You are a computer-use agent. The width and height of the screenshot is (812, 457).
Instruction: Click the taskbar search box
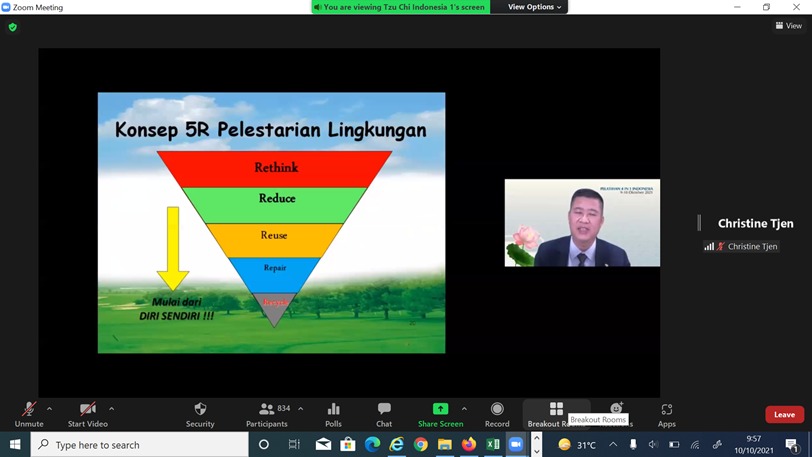point(140,445)
